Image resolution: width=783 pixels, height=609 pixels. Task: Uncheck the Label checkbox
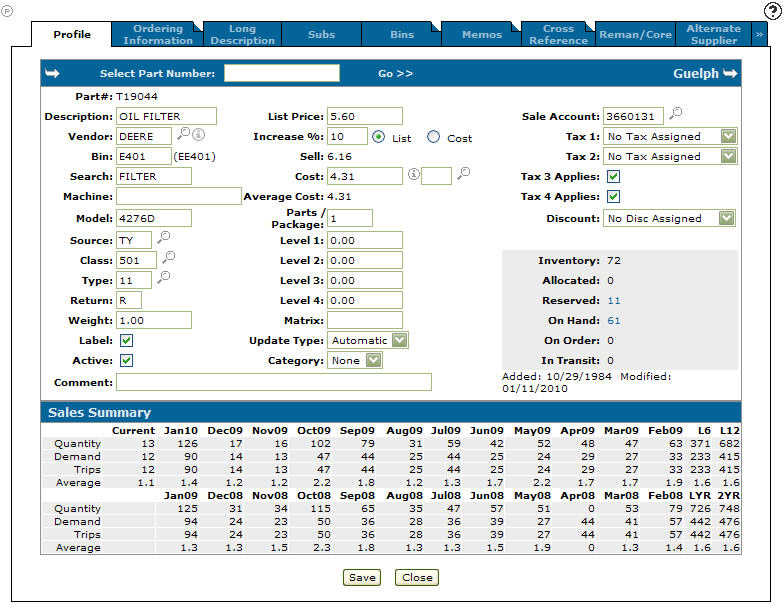[126, 340]
